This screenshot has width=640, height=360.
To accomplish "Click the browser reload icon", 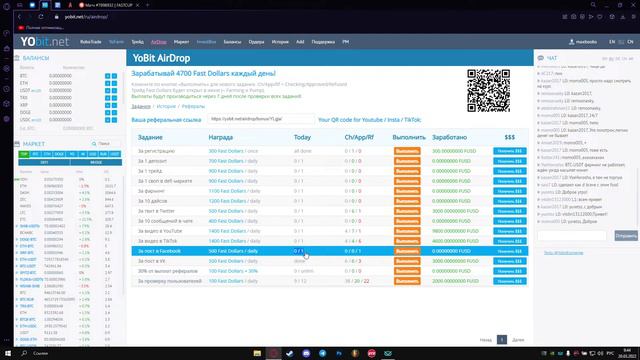I will [x=41, y=17].
